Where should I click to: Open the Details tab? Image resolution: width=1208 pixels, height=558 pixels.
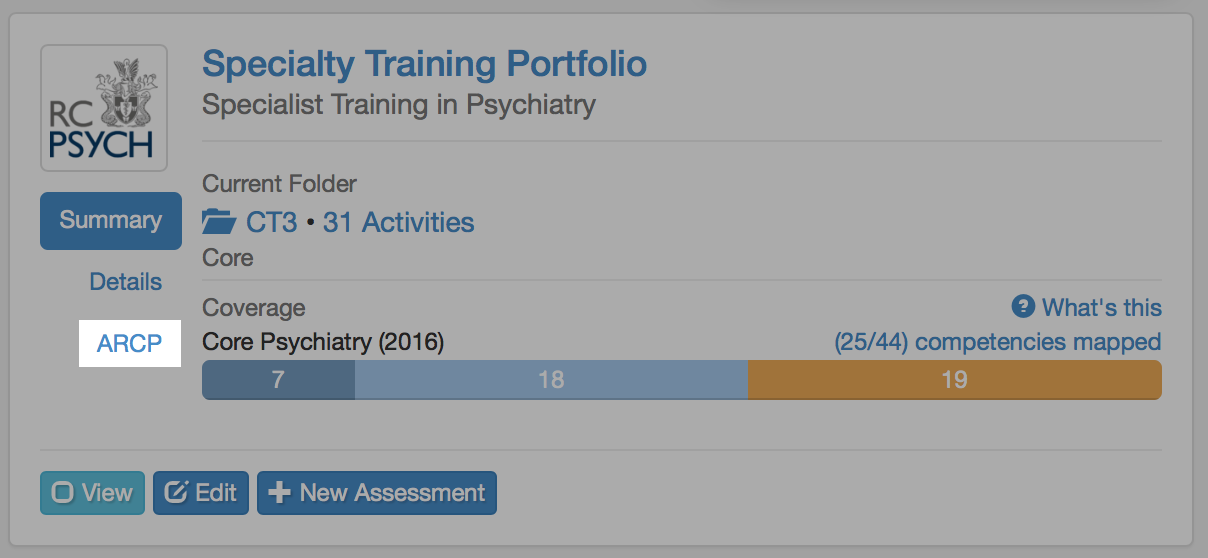pyautogui.click(x=125, y=282)
